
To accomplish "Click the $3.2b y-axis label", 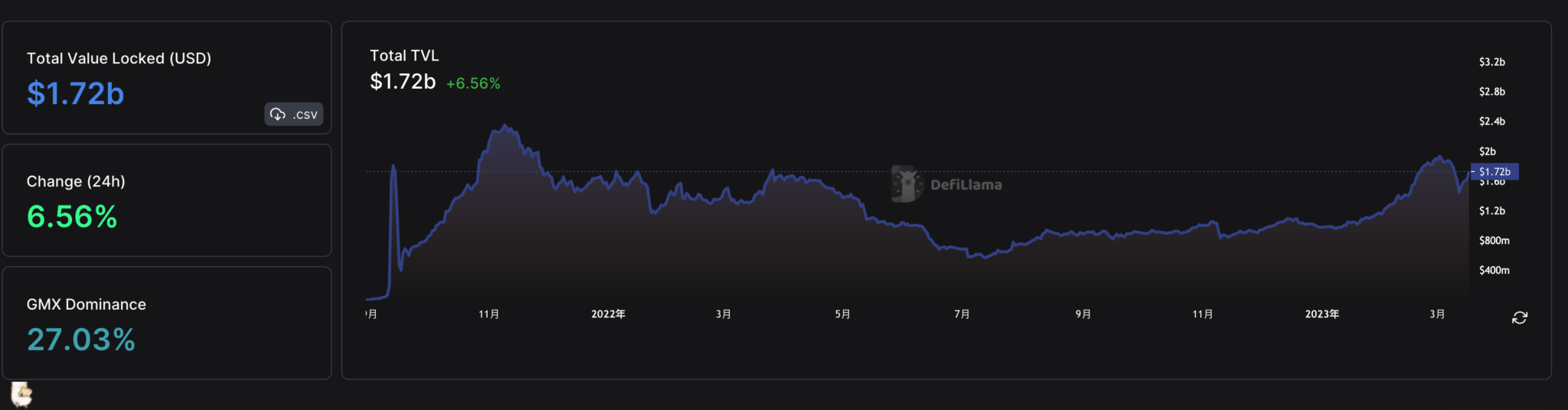I will (1491, 62).
